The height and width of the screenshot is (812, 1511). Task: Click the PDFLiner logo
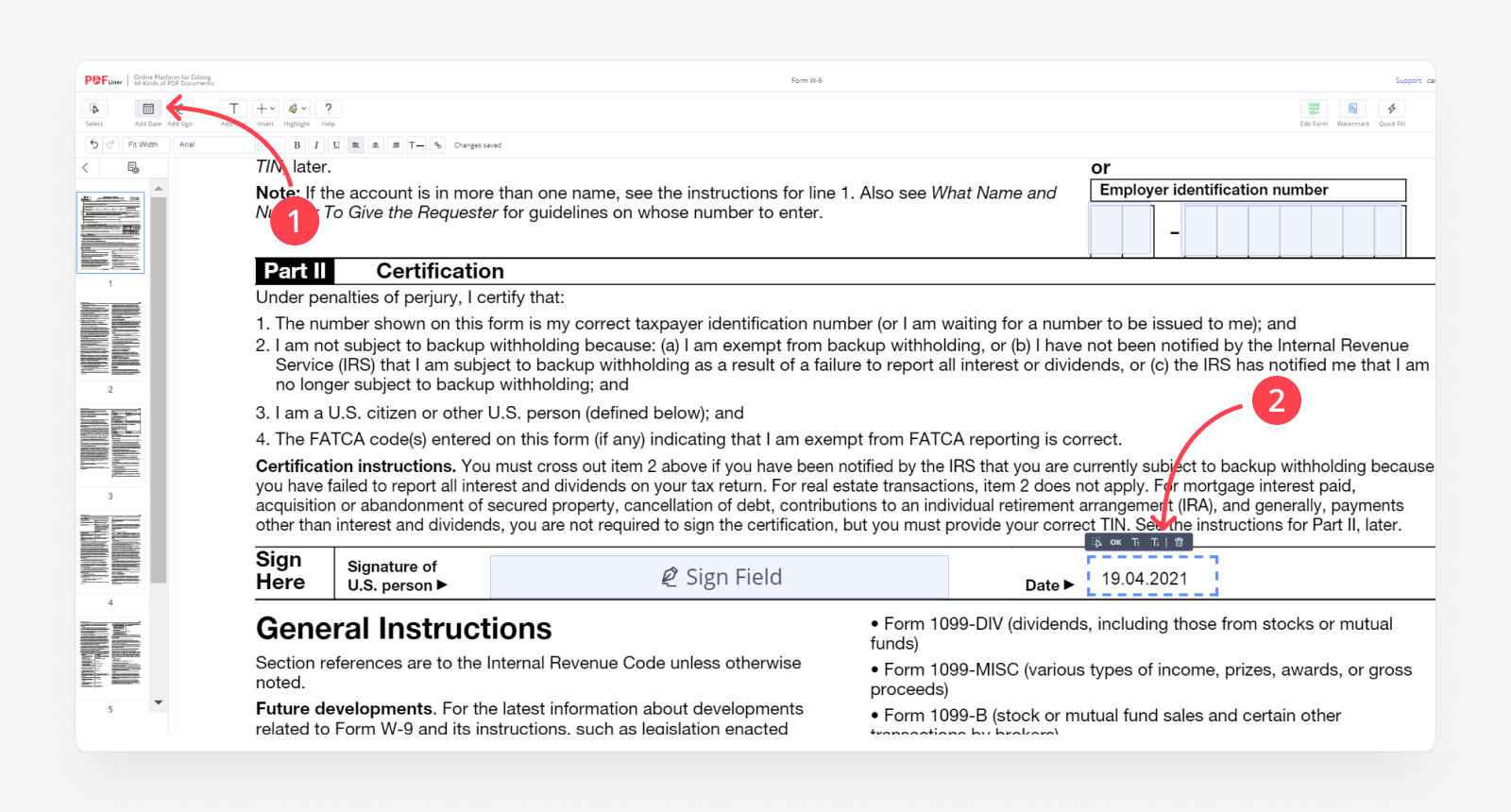click(x=103, y=80)
